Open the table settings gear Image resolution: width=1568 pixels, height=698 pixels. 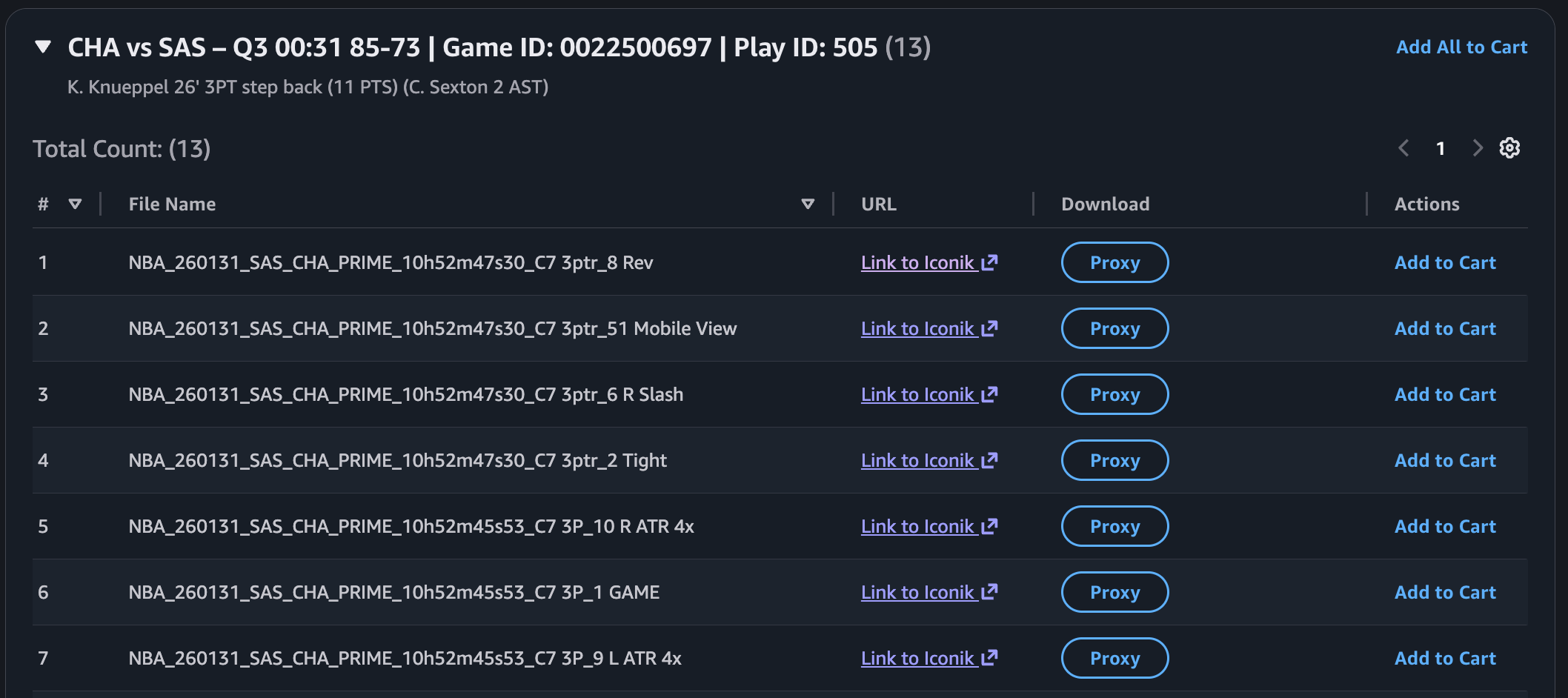[1509, 147]
